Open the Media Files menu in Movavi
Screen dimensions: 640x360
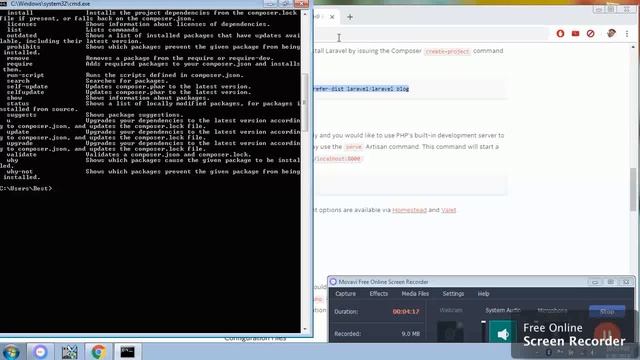pos(415,293)
